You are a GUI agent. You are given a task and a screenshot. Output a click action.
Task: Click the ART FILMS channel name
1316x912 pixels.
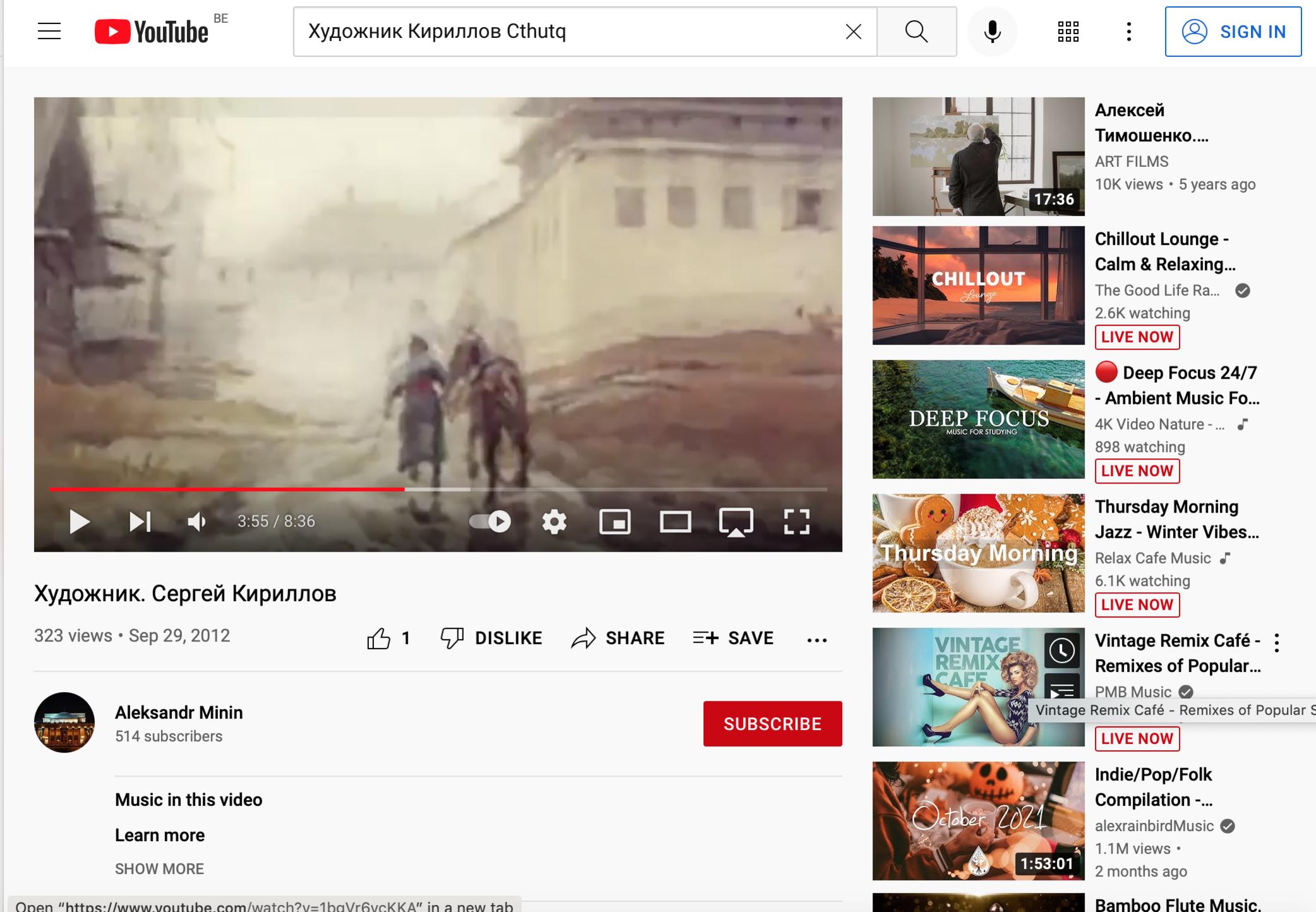coord(1132,161)
